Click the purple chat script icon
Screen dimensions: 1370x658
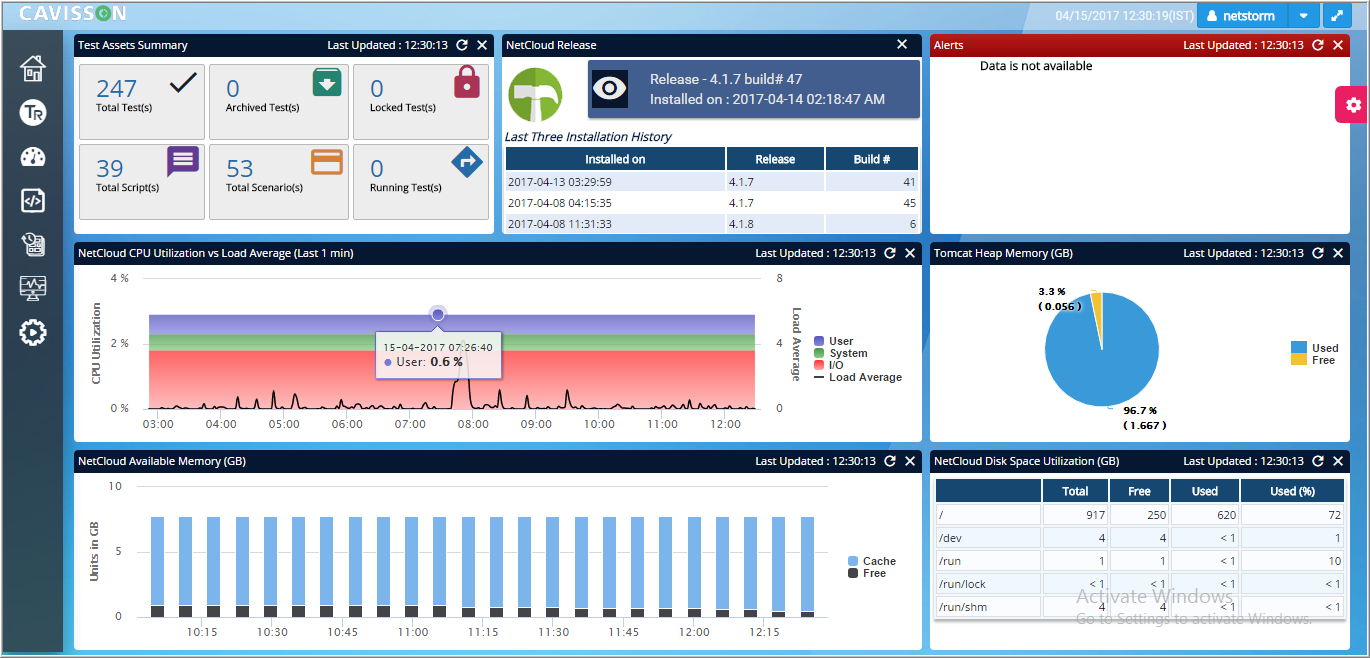click(x=183, y=161)
